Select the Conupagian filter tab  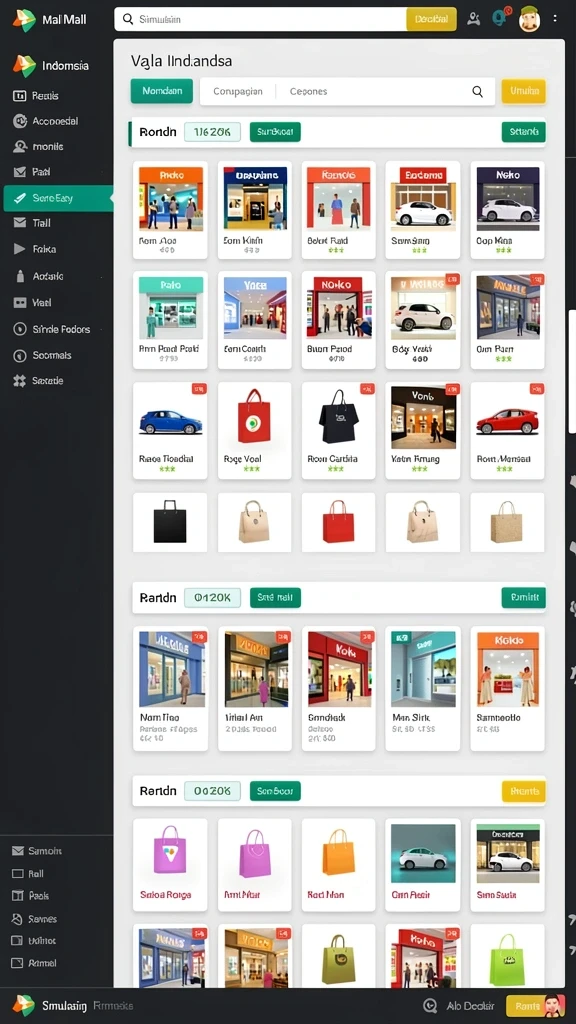pyautogui.click(x=238, y=91)
